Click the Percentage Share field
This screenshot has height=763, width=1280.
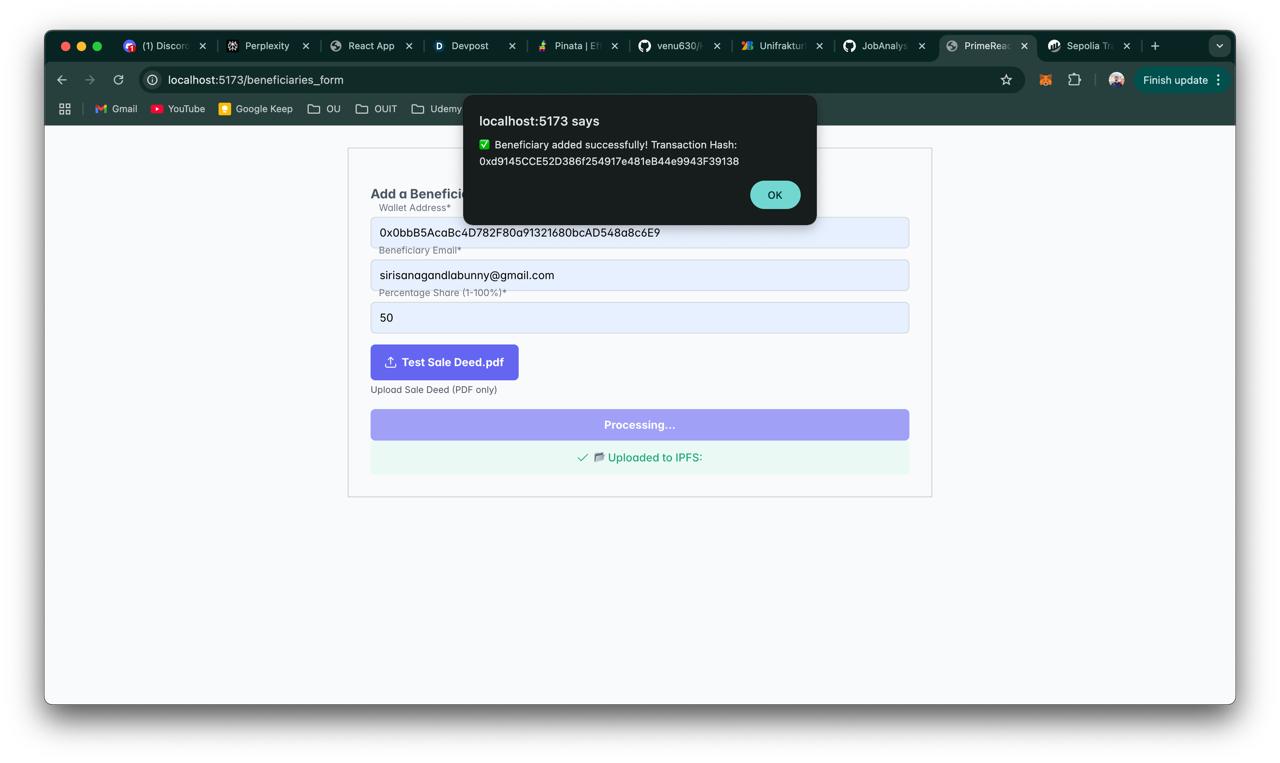[x=640, y=318]
